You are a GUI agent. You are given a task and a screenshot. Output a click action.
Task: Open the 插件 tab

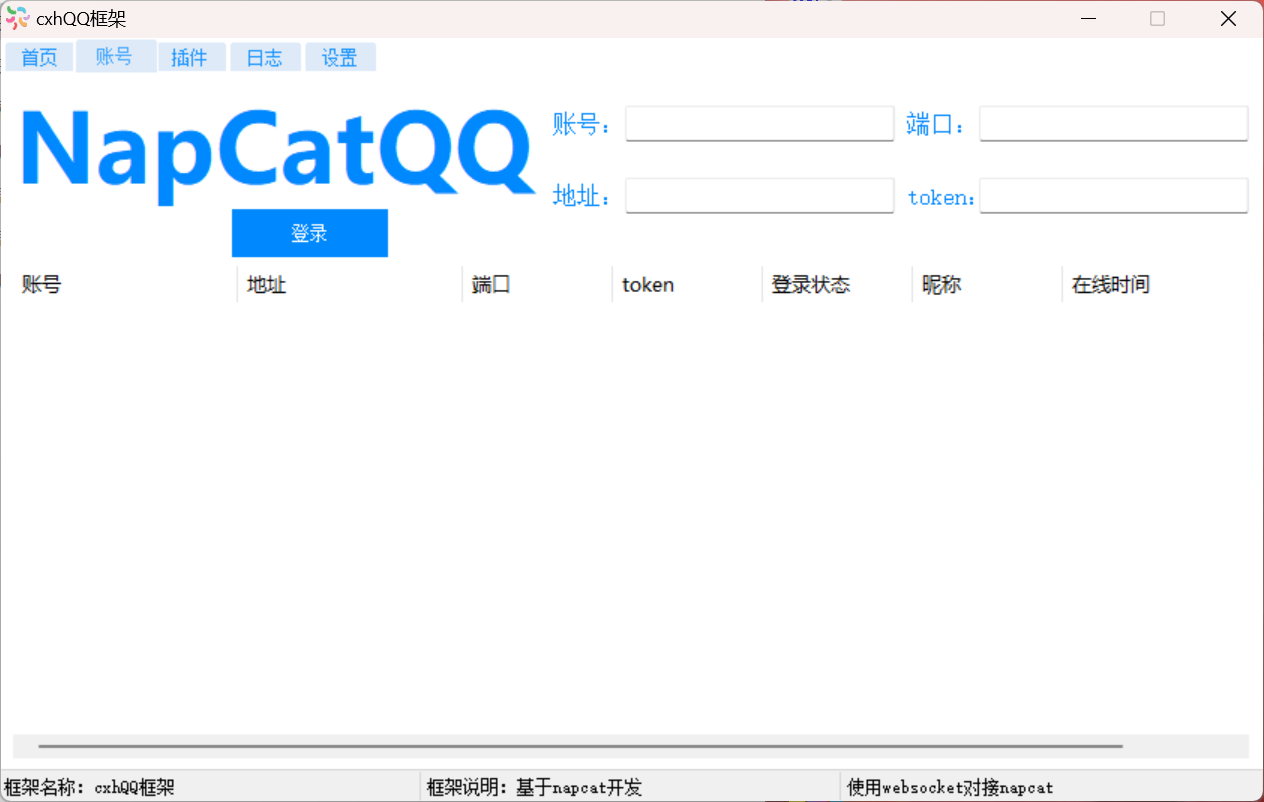click(189, 58)
